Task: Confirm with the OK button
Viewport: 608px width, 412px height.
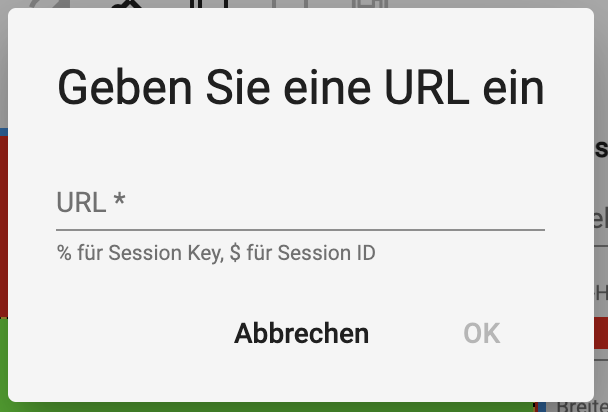Action: [482, 333]
